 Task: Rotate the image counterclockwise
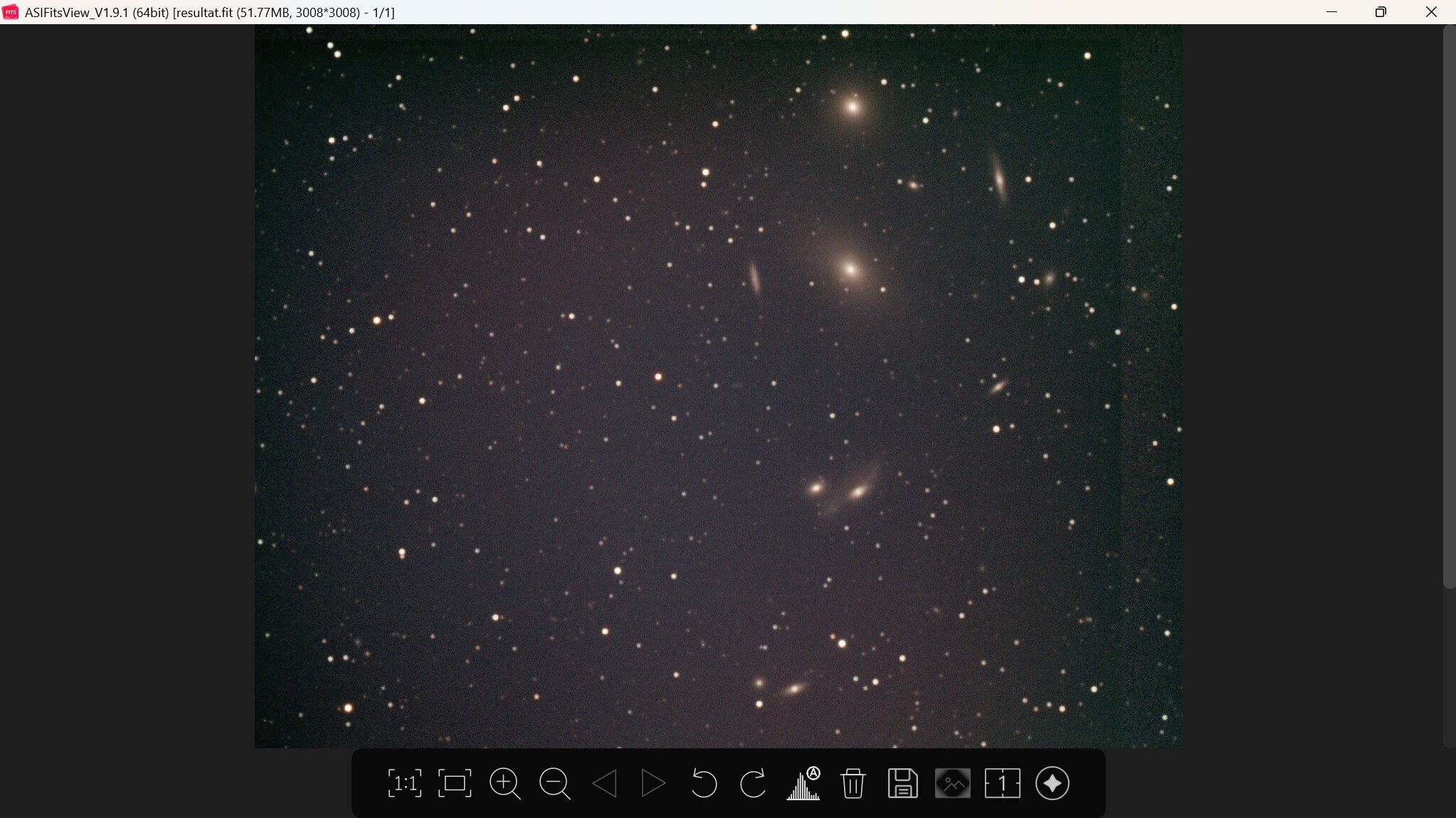[703, 783]
